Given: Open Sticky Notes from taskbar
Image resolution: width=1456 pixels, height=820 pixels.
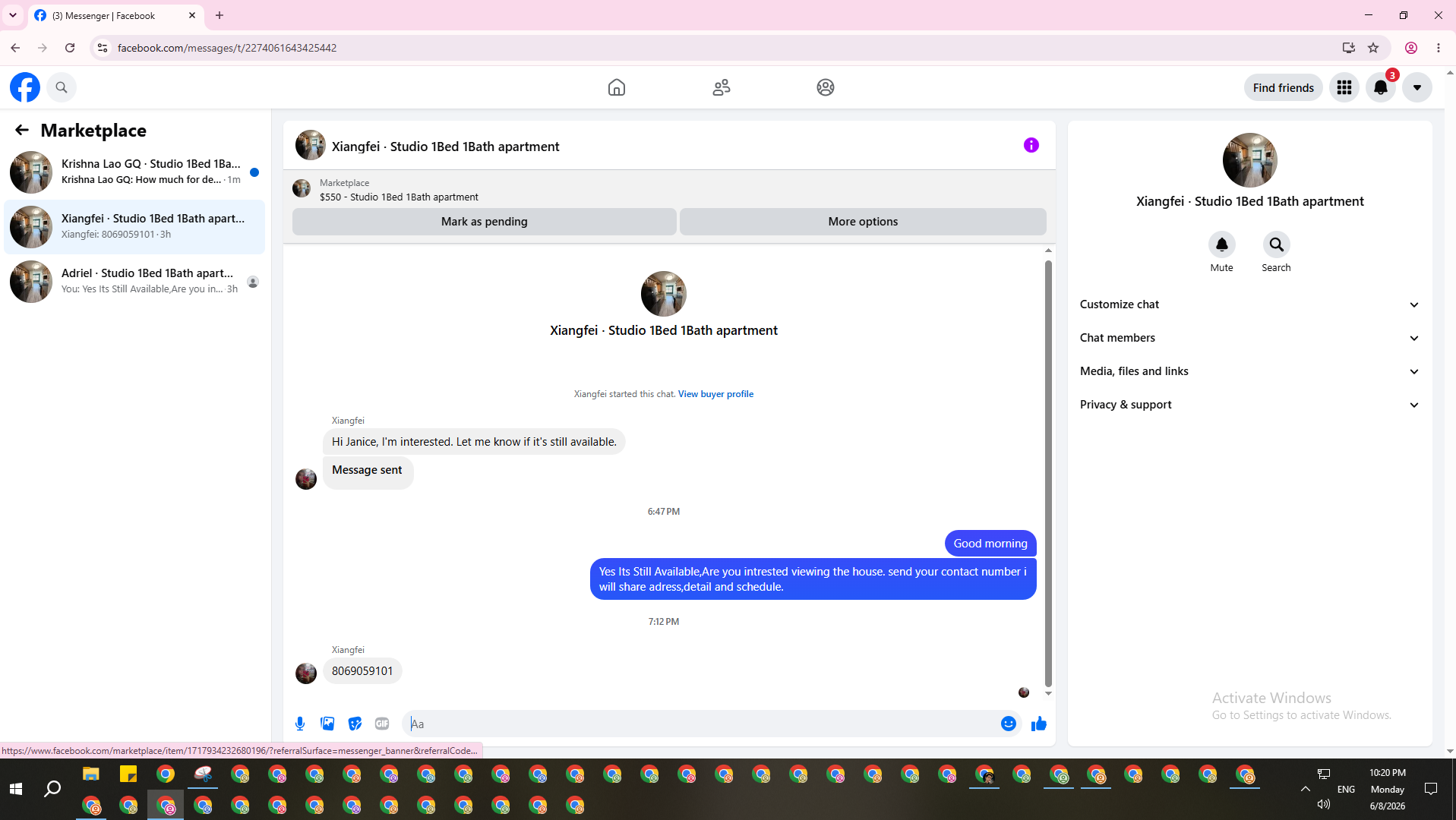Looking at the screenshot, I should [x=128, y=774].
